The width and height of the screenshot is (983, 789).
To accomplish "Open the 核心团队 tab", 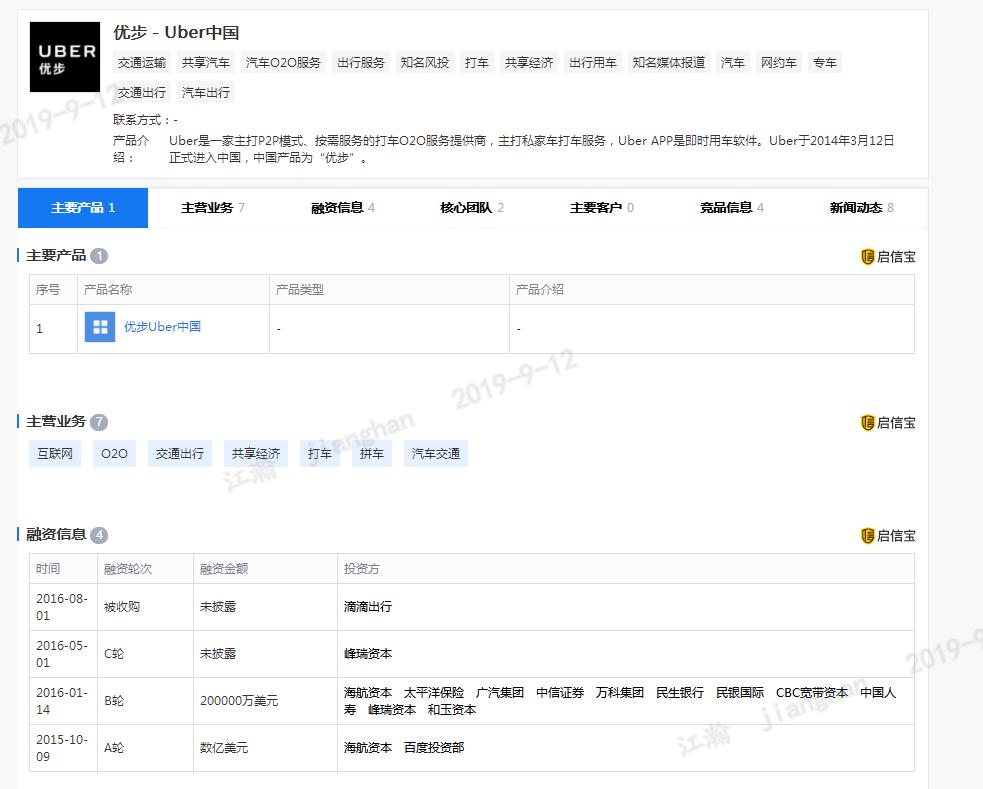I will point(472,207).
